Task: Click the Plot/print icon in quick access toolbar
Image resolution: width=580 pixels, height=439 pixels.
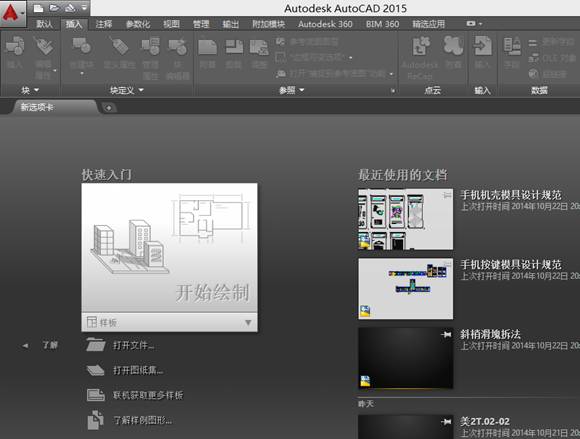Action: coord(70,8)
